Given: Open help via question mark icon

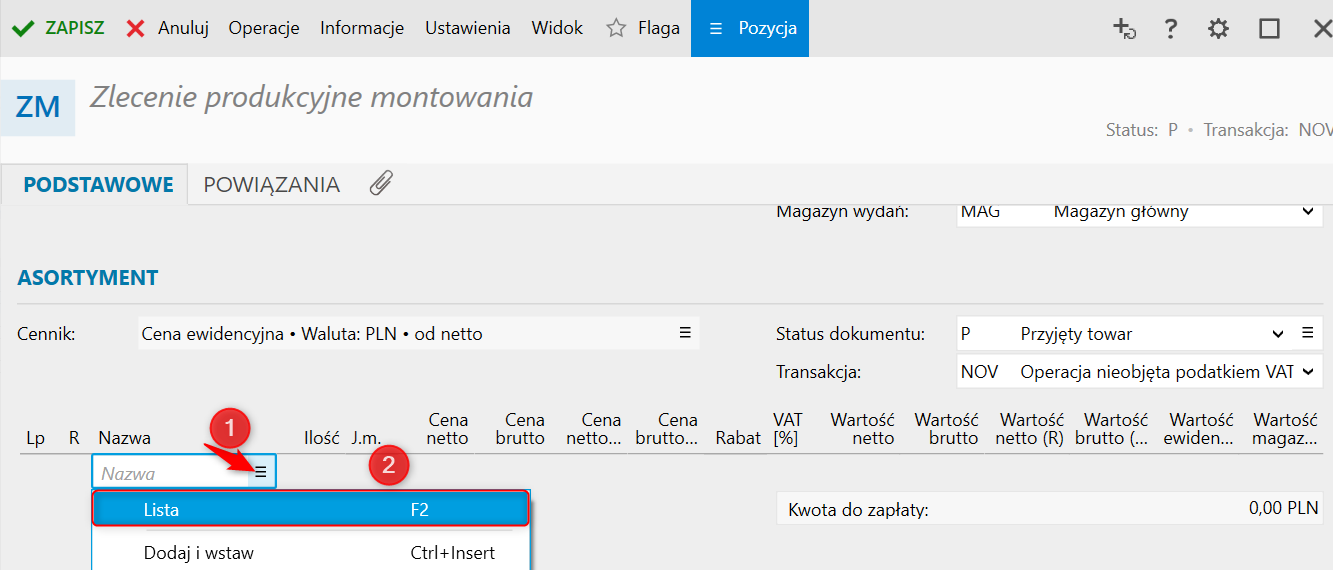Looking at the screenshot, I should [x=1171, y=28].
